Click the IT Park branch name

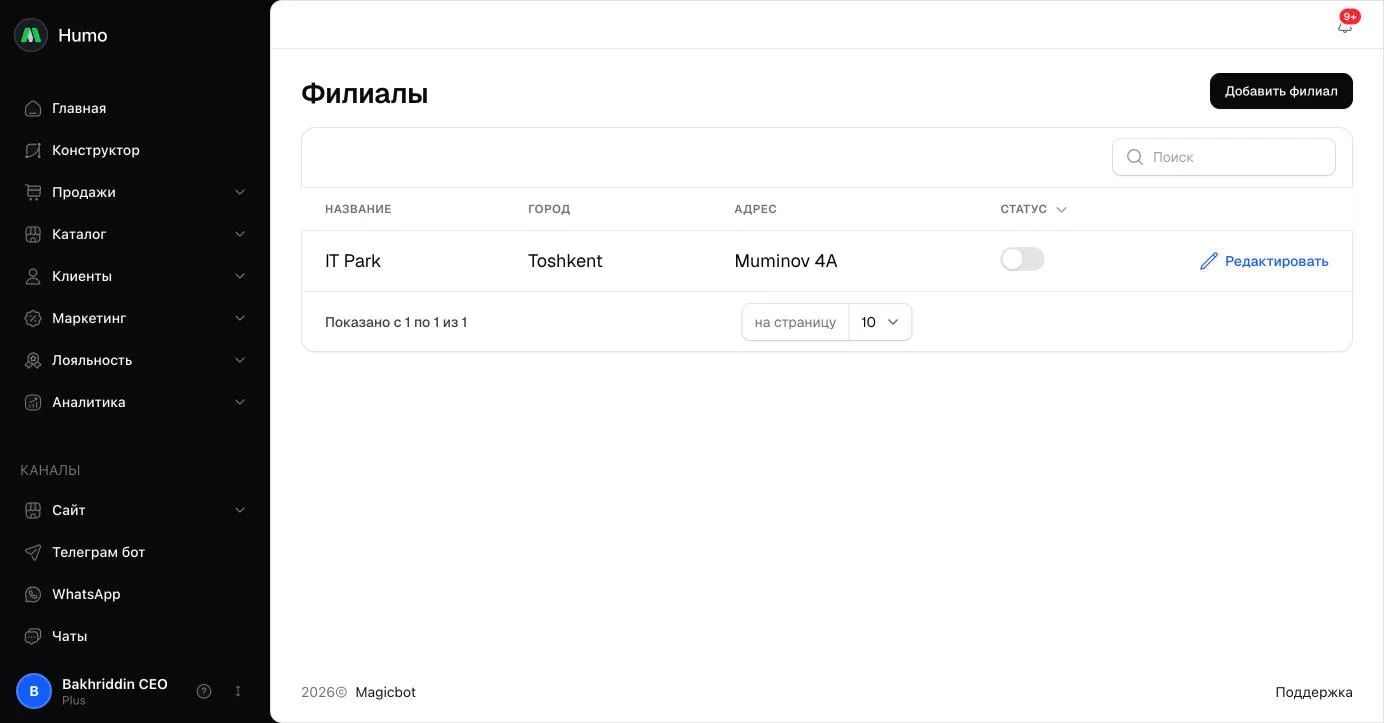click(353, 261)
